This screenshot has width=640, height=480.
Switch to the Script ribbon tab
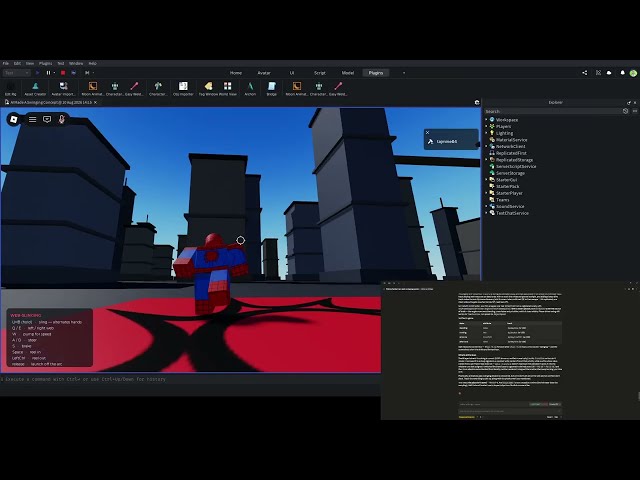click(x=320, y=73)
